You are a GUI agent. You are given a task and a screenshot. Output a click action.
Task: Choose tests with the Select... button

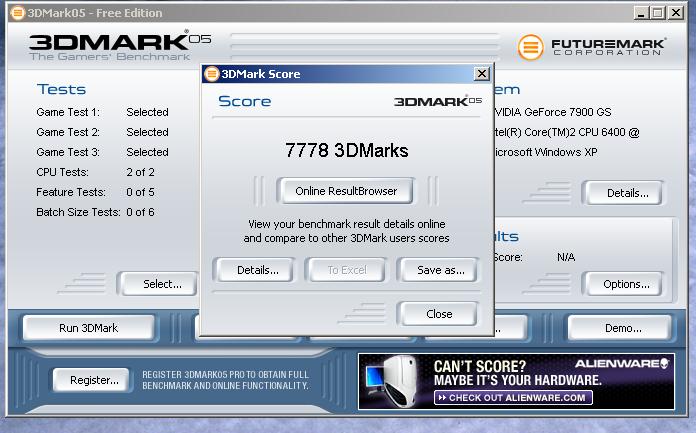click(x=162, y=284)
